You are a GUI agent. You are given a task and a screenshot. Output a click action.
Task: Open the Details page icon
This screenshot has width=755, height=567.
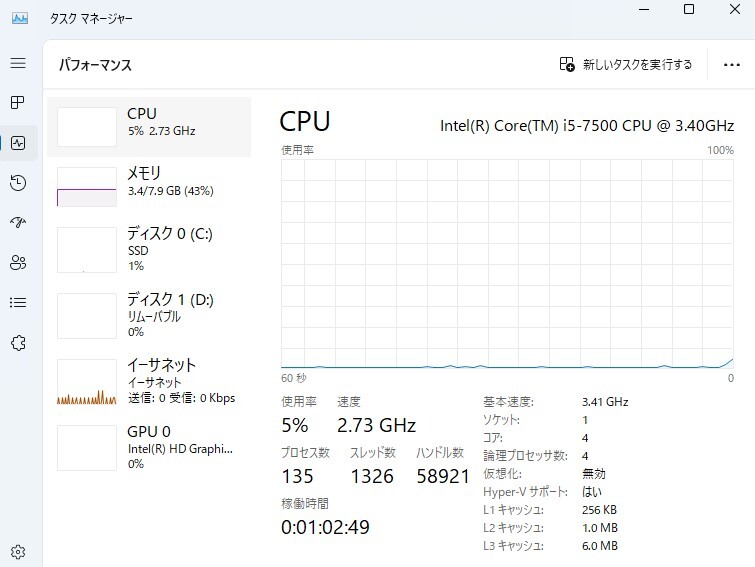18,303
